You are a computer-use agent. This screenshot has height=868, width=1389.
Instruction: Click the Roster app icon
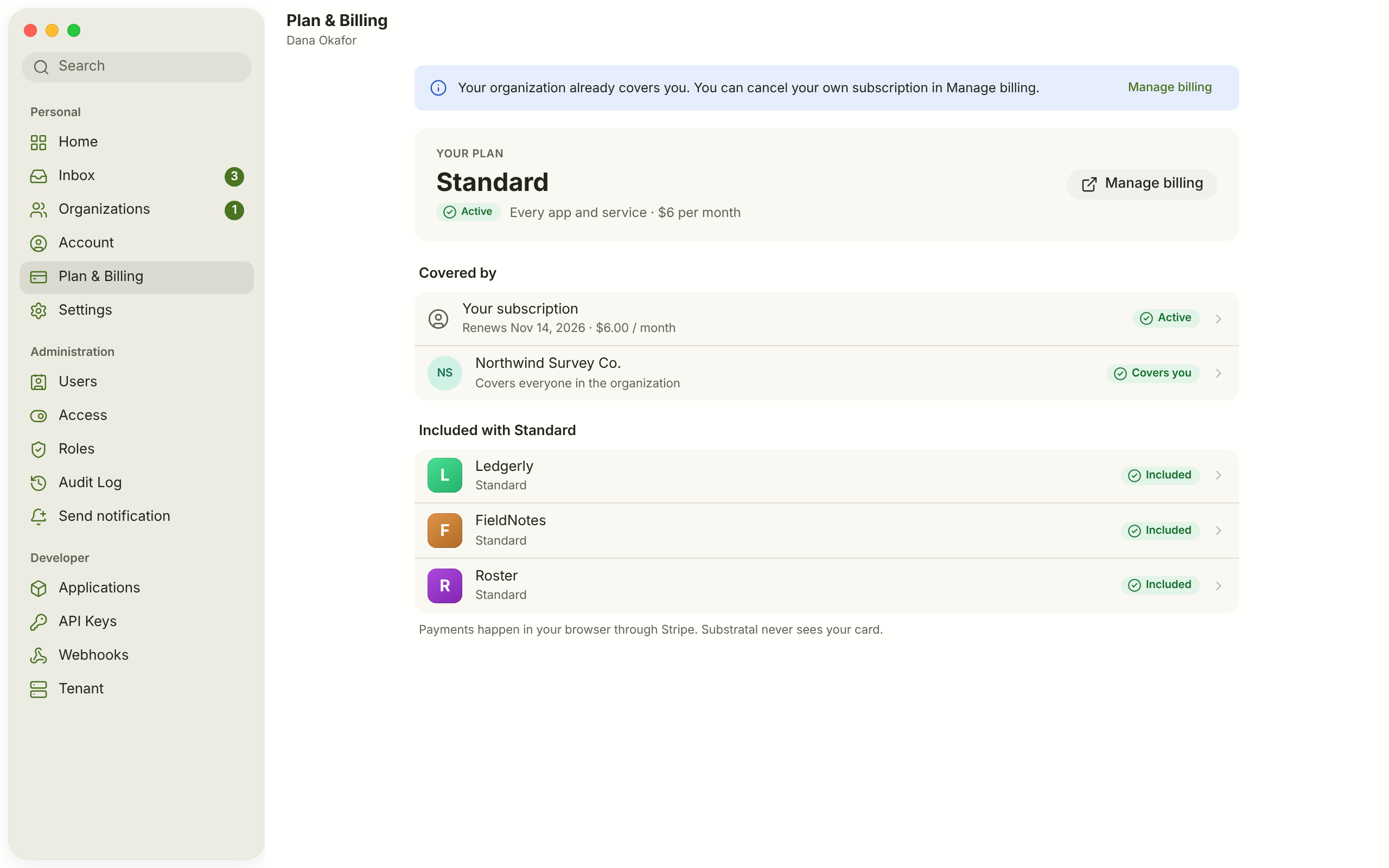tap(445, 585)
